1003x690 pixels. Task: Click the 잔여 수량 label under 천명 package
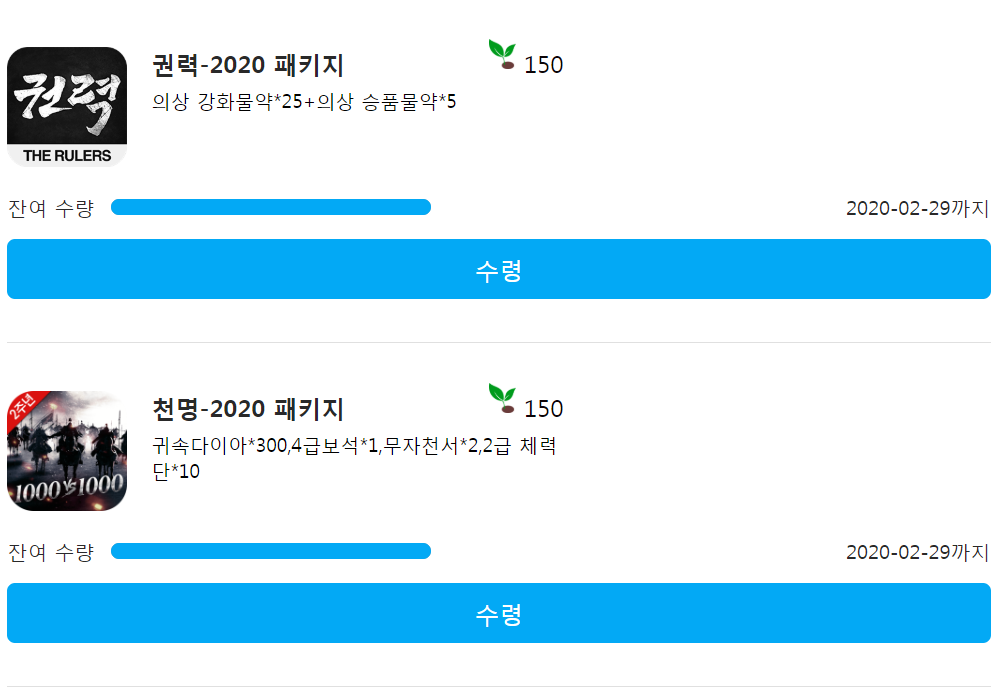pos(51,553)
